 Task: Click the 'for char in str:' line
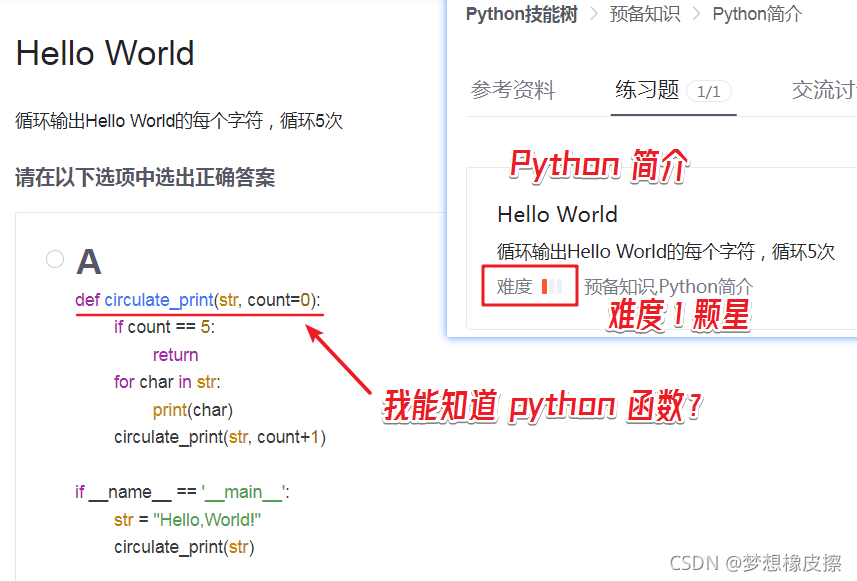[x=167, y=382]
